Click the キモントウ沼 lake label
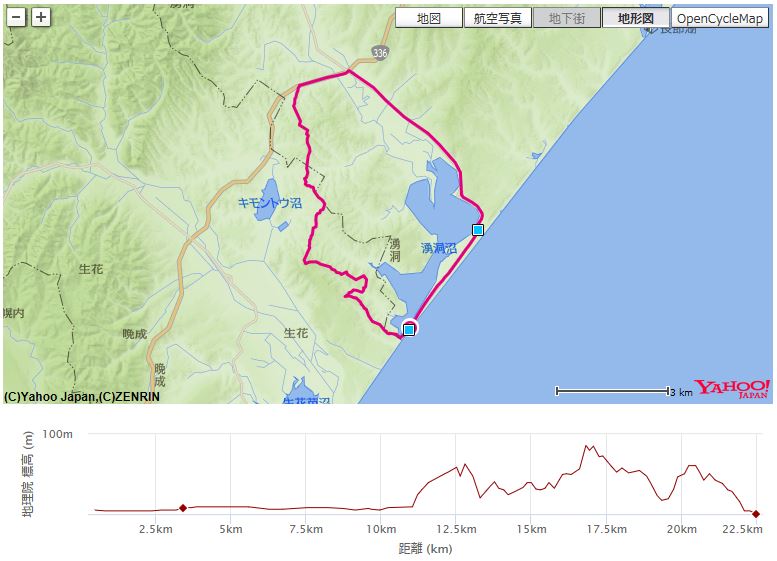 pyautogui.click(x=269, y=202)
